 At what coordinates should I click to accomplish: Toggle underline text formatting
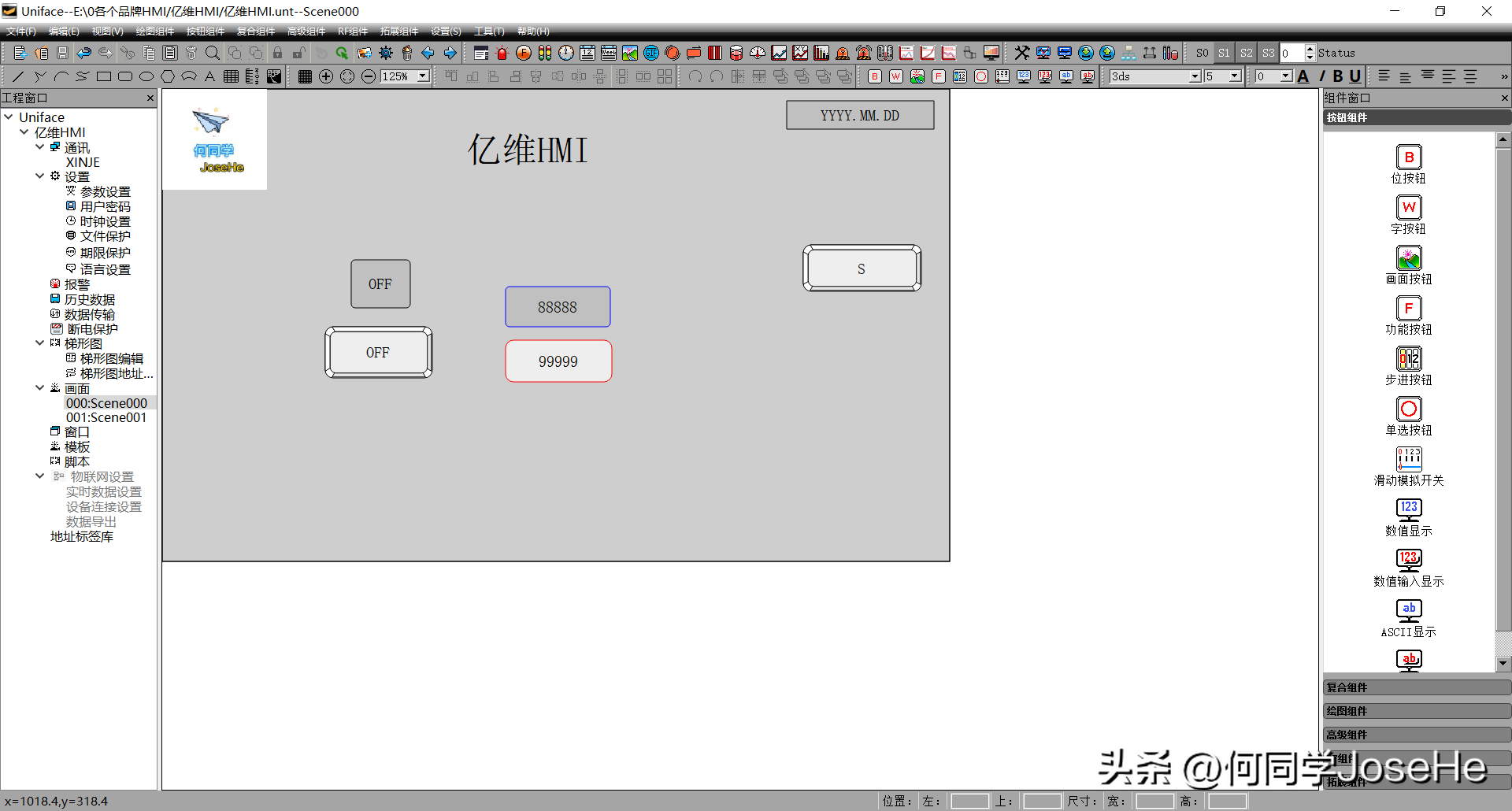click(x=1354, y=76)
